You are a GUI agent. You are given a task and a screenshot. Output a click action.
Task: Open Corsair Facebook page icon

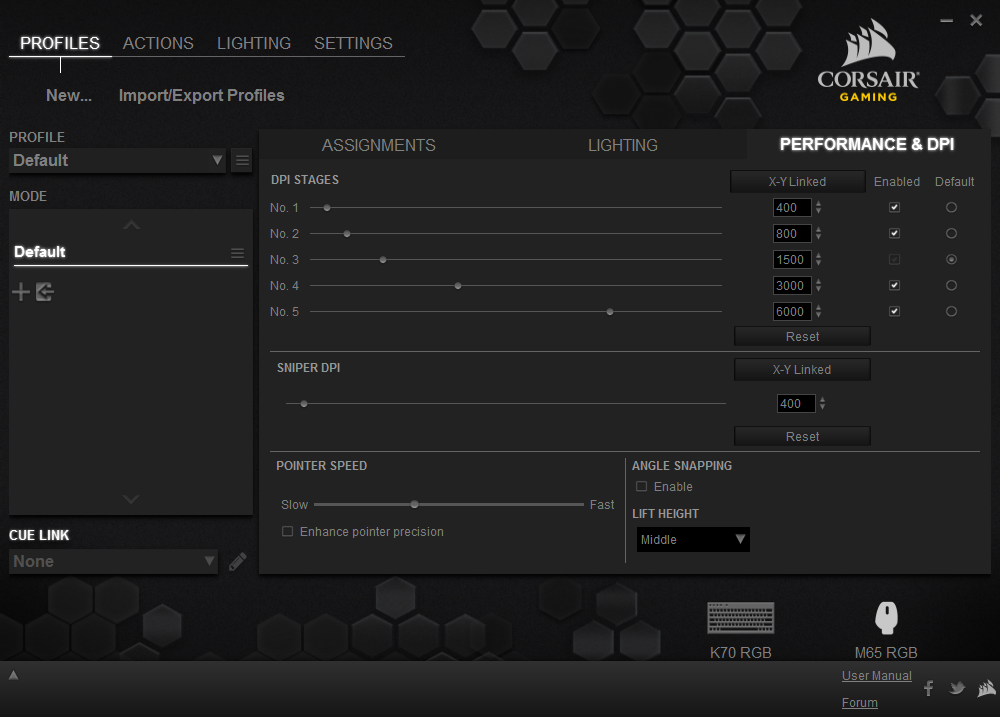click(x=929, y=688)
